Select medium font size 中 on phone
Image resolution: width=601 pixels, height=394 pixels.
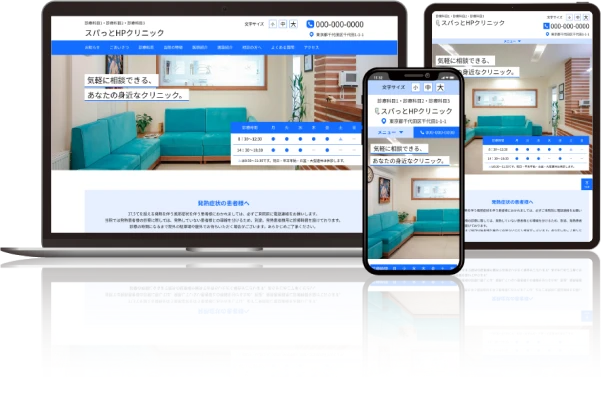click(428, 87)
